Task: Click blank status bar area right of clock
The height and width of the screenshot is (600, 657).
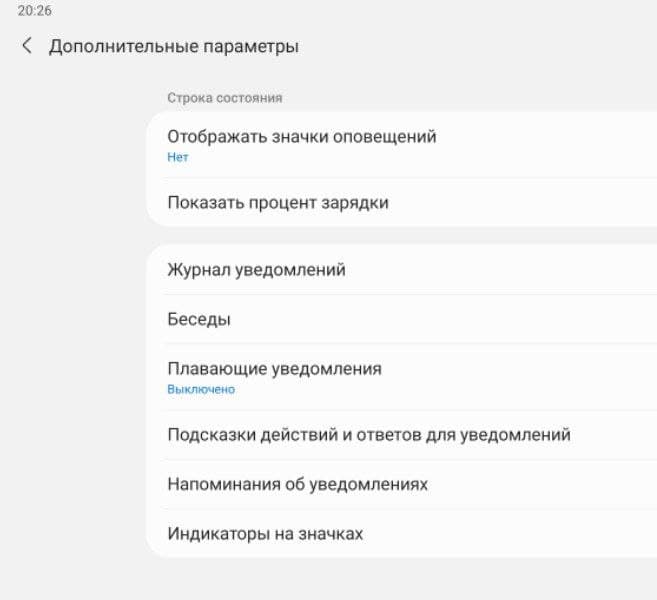Action: pos(350,11)
